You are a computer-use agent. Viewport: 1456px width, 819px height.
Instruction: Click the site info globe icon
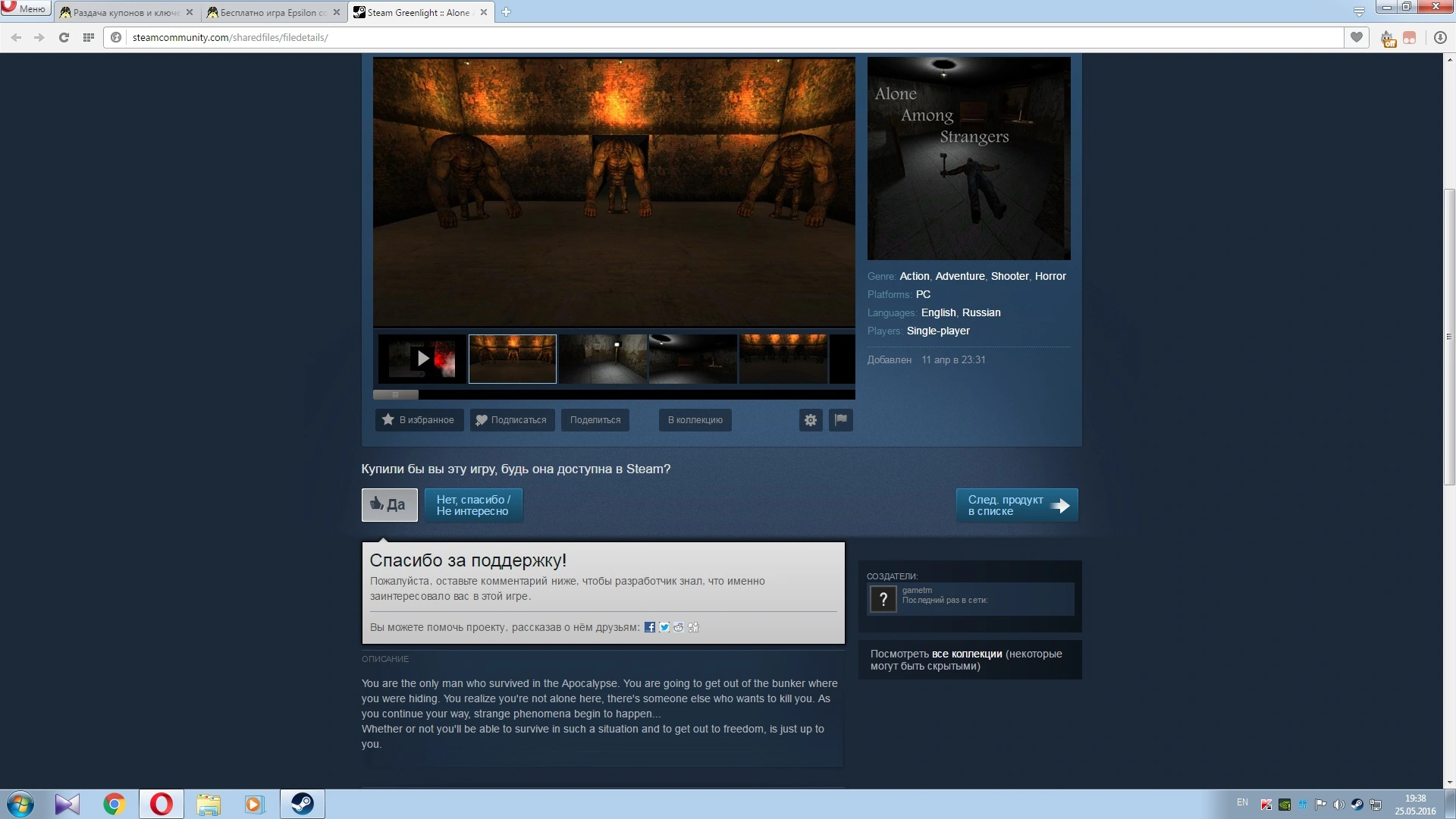pyautogui.click(x=116, y=37)
